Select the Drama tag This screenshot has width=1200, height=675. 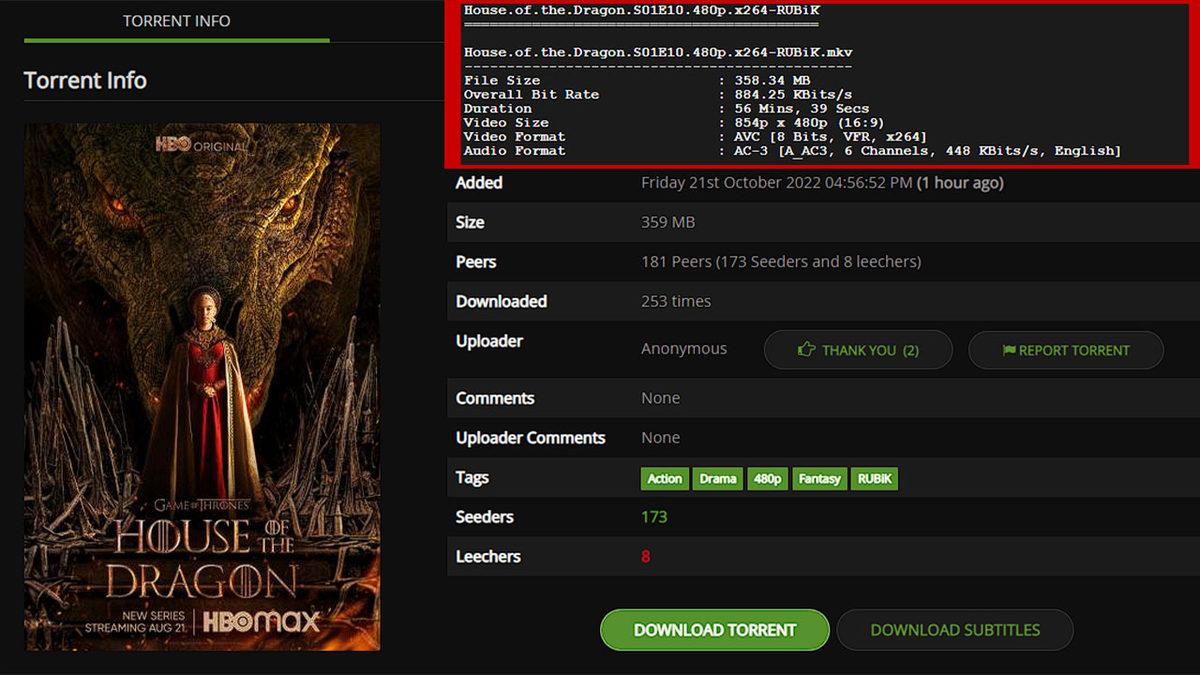coord(718,479)
